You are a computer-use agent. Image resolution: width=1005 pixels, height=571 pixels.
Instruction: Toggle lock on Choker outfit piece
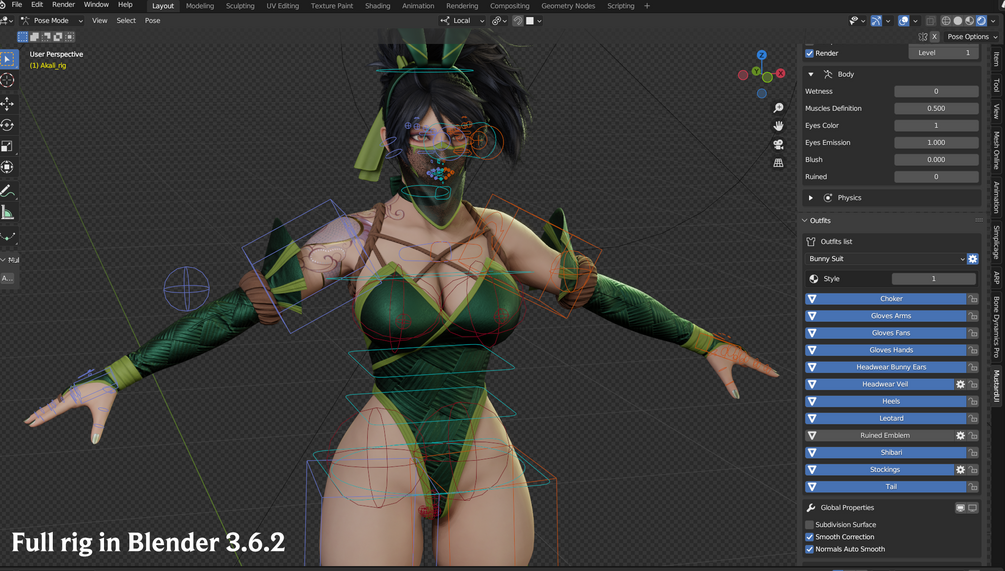(x=973, y=299)
